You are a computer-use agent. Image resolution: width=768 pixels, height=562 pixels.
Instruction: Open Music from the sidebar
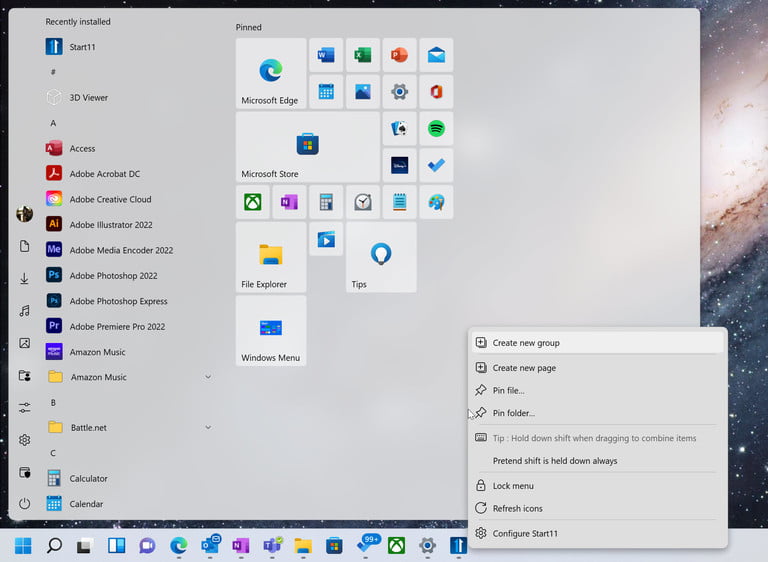24,311
